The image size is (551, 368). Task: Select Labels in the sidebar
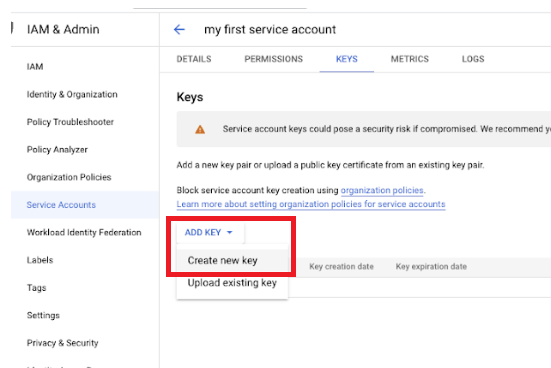tap(40, 260)
